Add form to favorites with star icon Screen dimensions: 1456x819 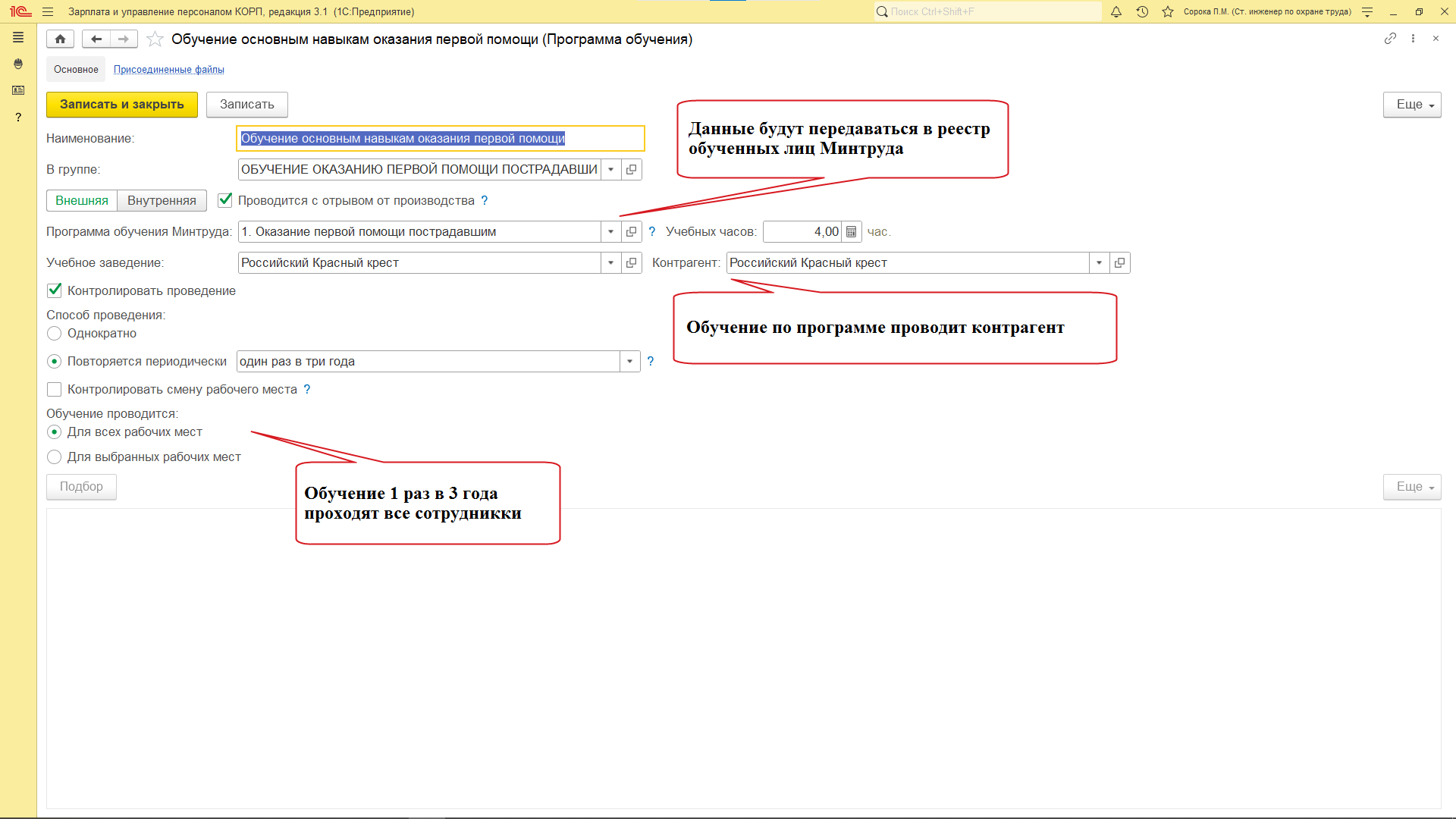[x=155, y=39]
